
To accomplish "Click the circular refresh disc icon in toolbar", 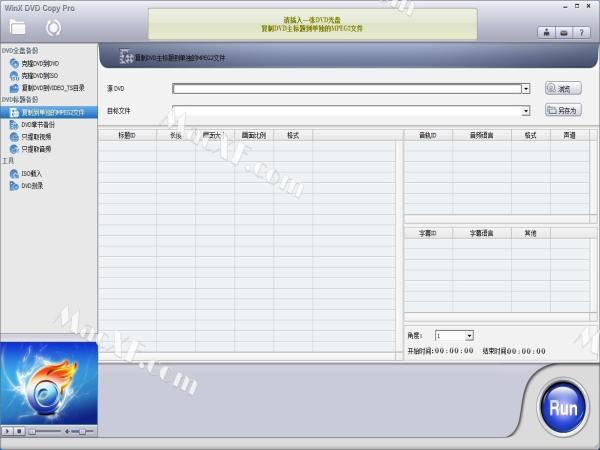I will click(x=53, y=28).
